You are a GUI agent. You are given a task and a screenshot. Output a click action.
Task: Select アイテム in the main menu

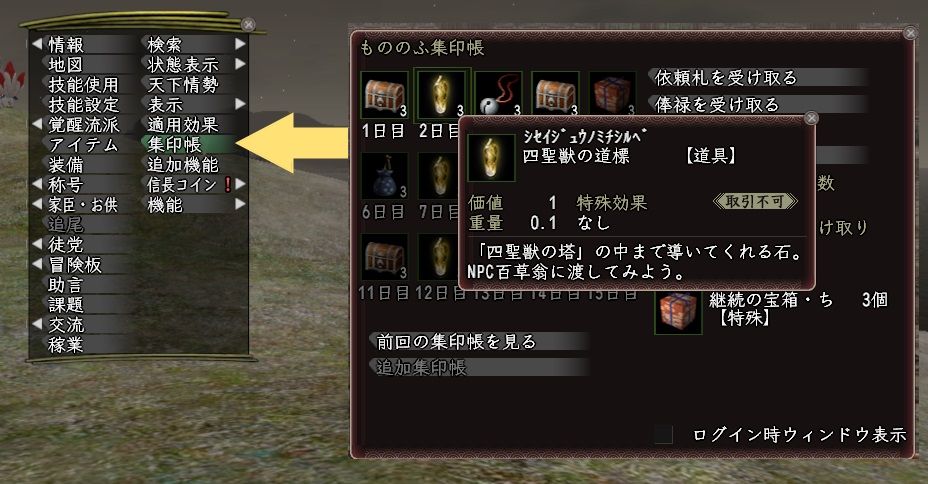click(x=84, y=144)
